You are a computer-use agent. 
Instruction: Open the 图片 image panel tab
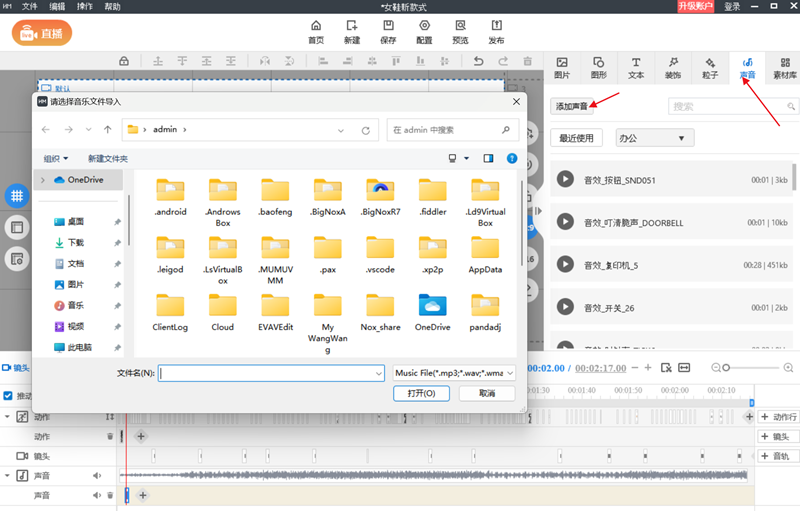pyautogui.click(x=562, y=67)
